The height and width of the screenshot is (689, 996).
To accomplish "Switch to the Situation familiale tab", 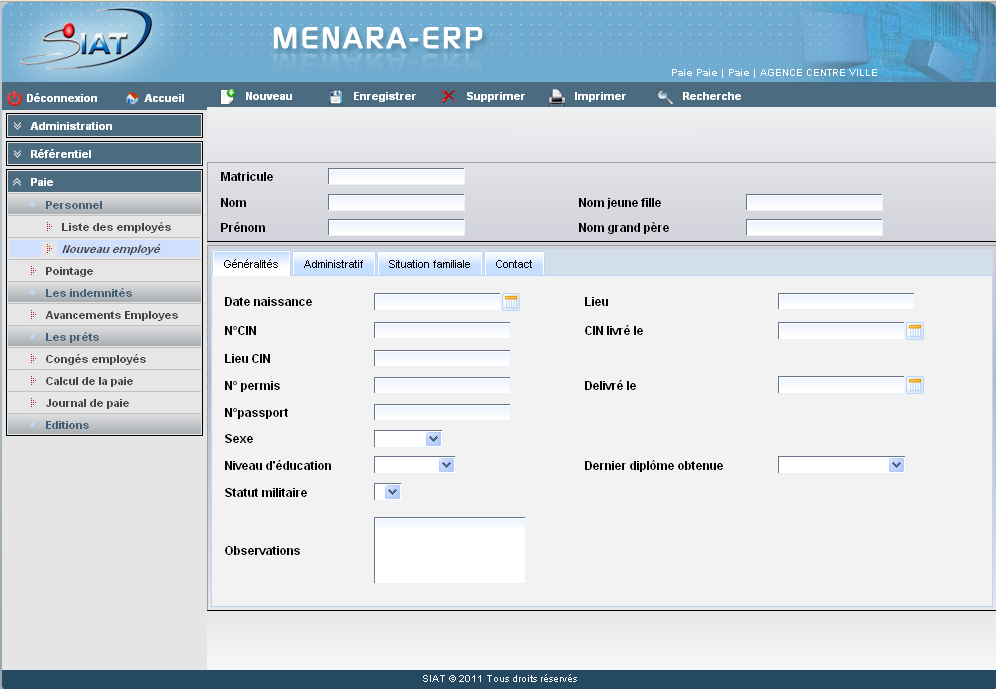I will [x=429, y=264].
